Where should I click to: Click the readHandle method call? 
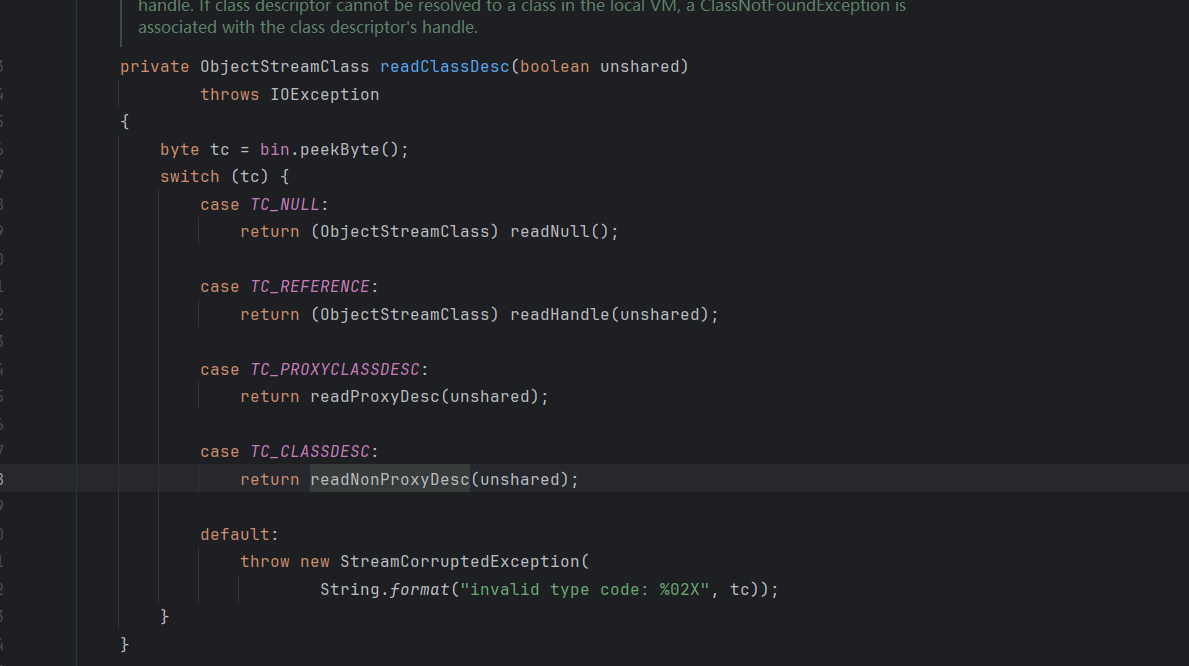pyautogui.click(x=559, y=315)
